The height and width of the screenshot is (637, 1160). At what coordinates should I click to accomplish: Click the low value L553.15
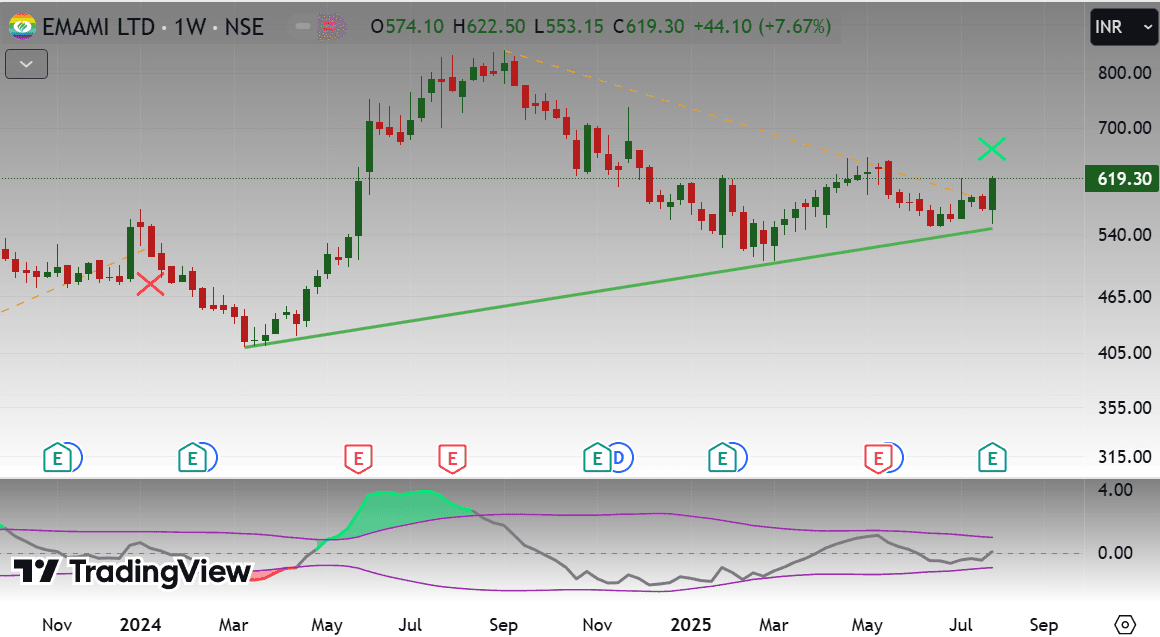(x=569, y=27)
